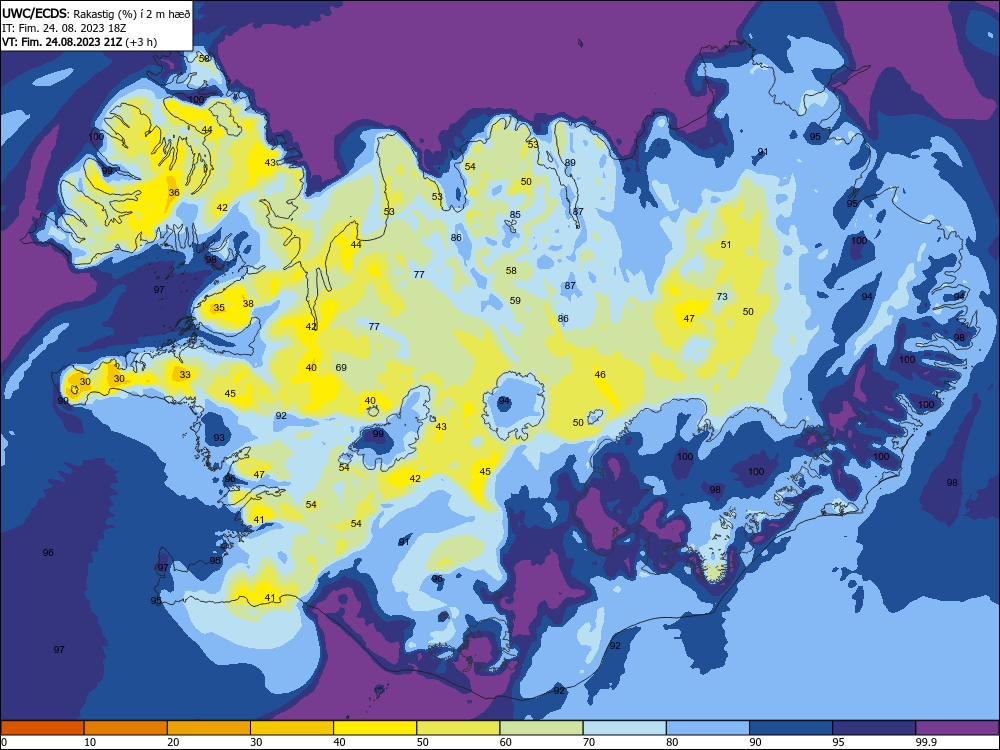Click the humidity value 85 on the map

515,214
